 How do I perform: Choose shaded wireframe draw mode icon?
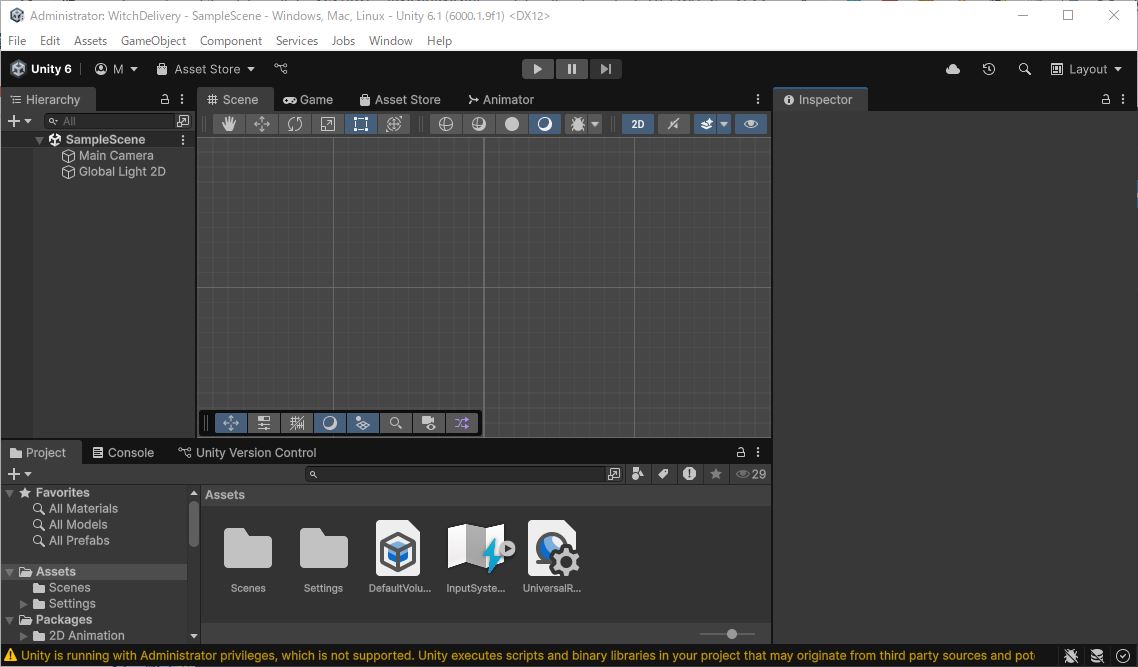(478, 124)
